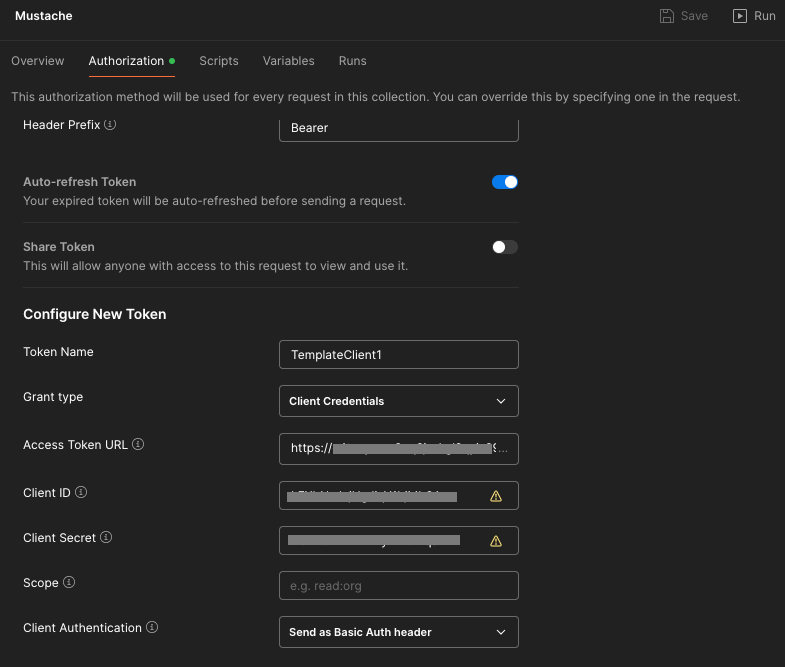785x667 pixels.
Task: Click the Save button
Action: click(684, 16)
